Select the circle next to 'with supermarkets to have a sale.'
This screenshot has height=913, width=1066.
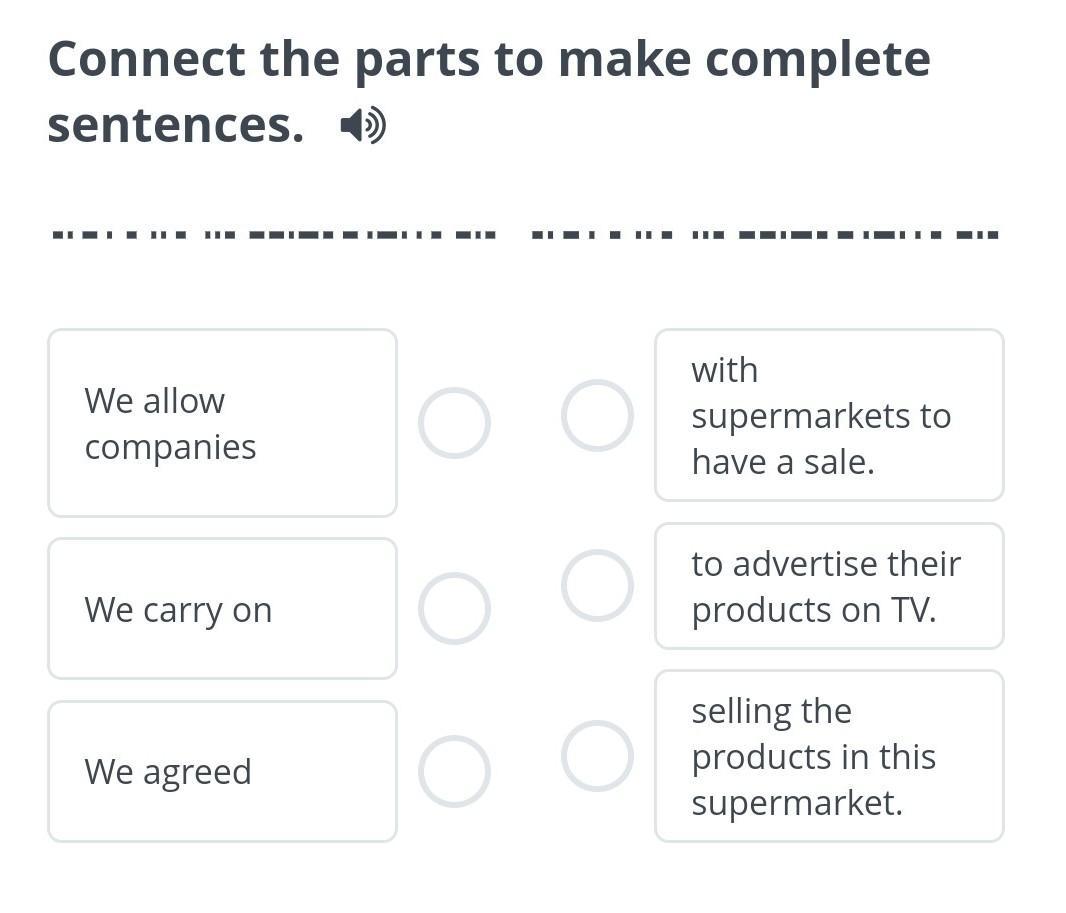598,415
